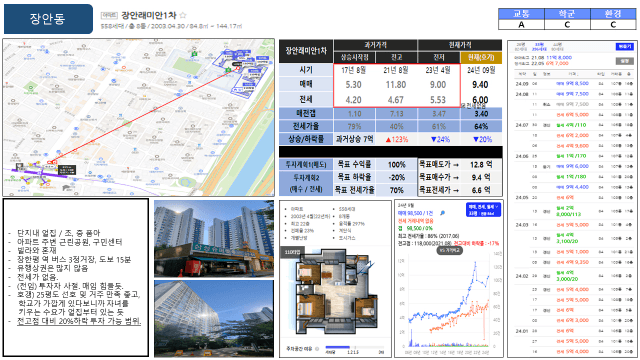Click the 아파트 type badge before the complex name
Image resolution: width=640 pixels, height=360 pixels.
point(109,16)
